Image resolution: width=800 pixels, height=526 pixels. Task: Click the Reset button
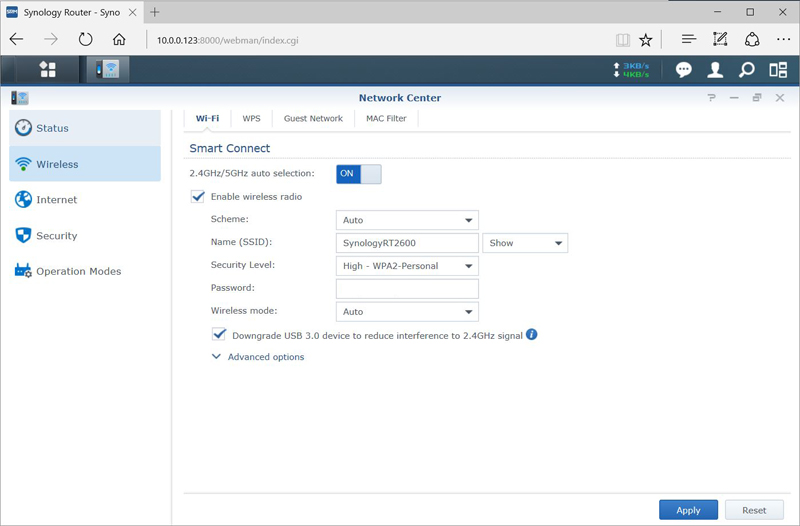[x=754, y=510]
